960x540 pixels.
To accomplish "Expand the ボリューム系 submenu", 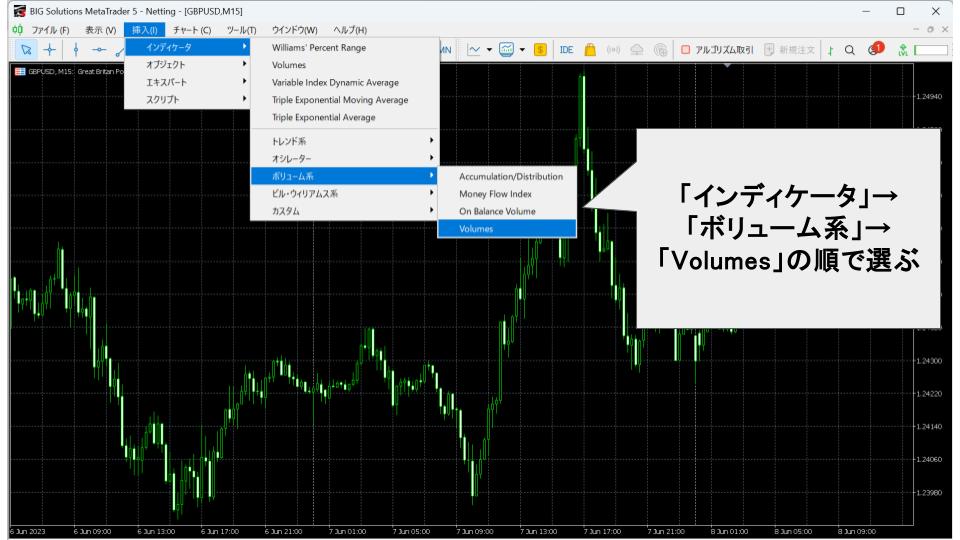I will coord(345,176).
